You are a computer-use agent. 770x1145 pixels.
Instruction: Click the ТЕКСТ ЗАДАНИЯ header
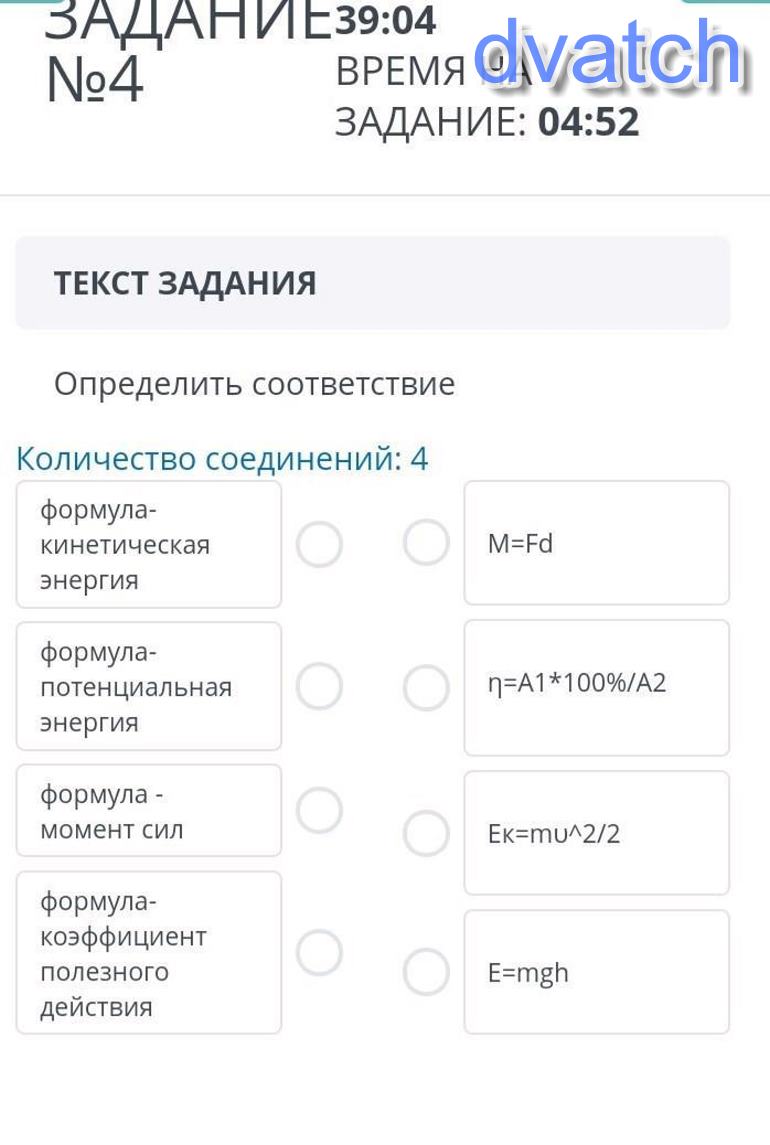pos(185,283)
